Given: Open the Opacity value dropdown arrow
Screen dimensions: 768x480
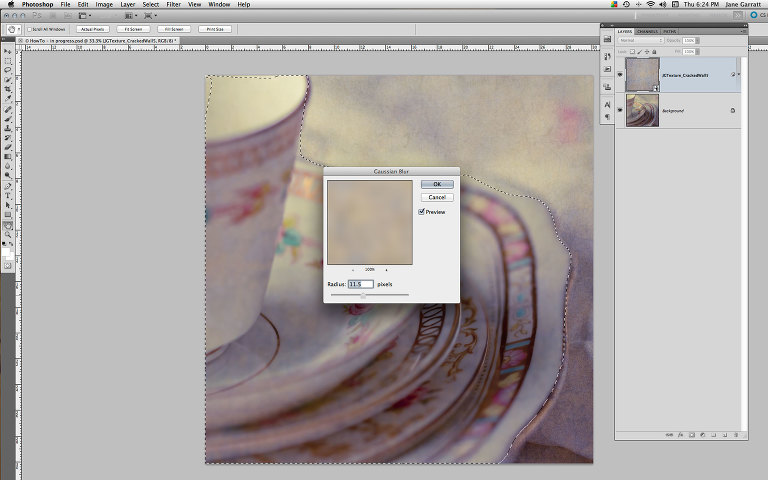Looking at the screenshot, I should pos(697,40).
